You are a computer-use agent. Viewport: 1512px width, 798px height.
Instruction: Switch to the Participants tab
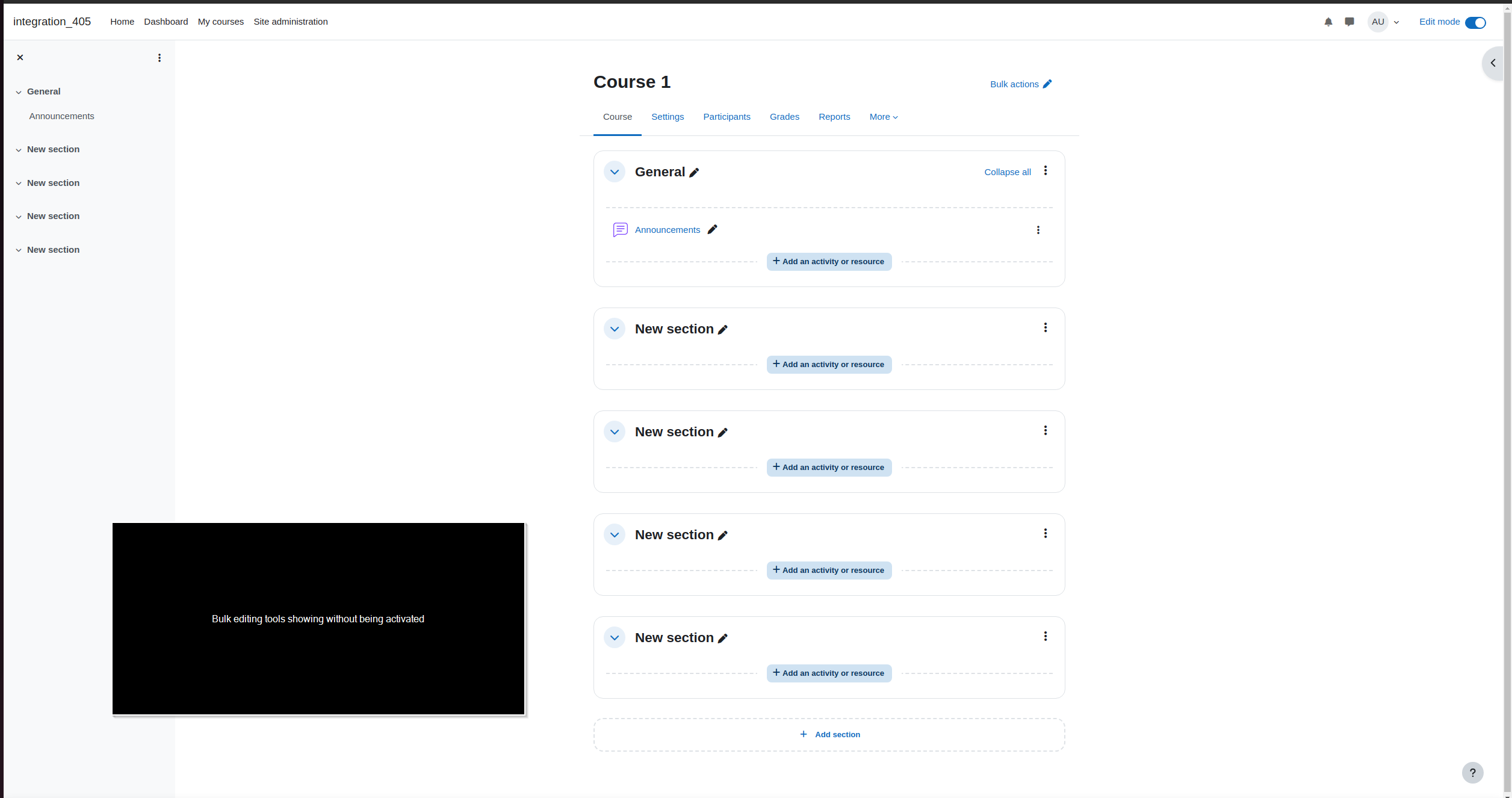click(x=727, y=117)
